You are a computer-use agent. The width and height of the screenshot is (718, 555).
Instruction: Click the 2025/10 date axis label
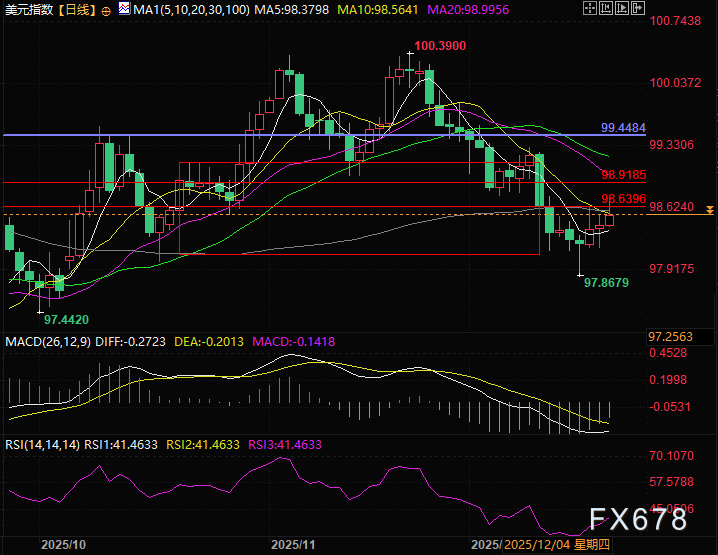[62, 545]
